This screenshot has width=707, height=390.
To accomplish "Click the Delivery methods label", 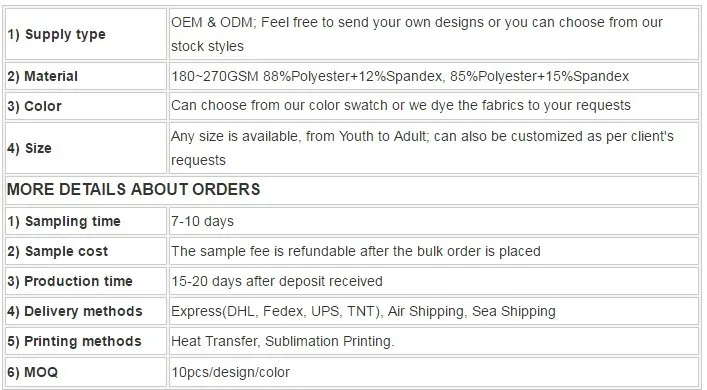I will [x=75, y=312].
